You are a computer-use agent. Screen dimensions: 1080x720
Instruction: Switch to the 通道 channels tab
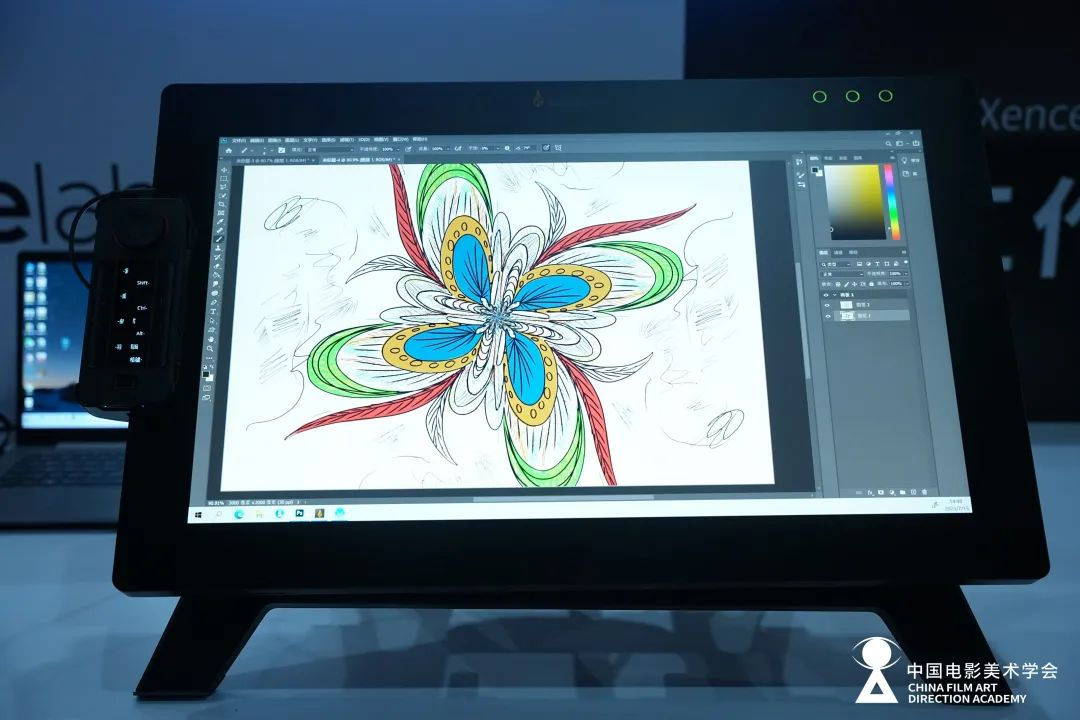838,252
